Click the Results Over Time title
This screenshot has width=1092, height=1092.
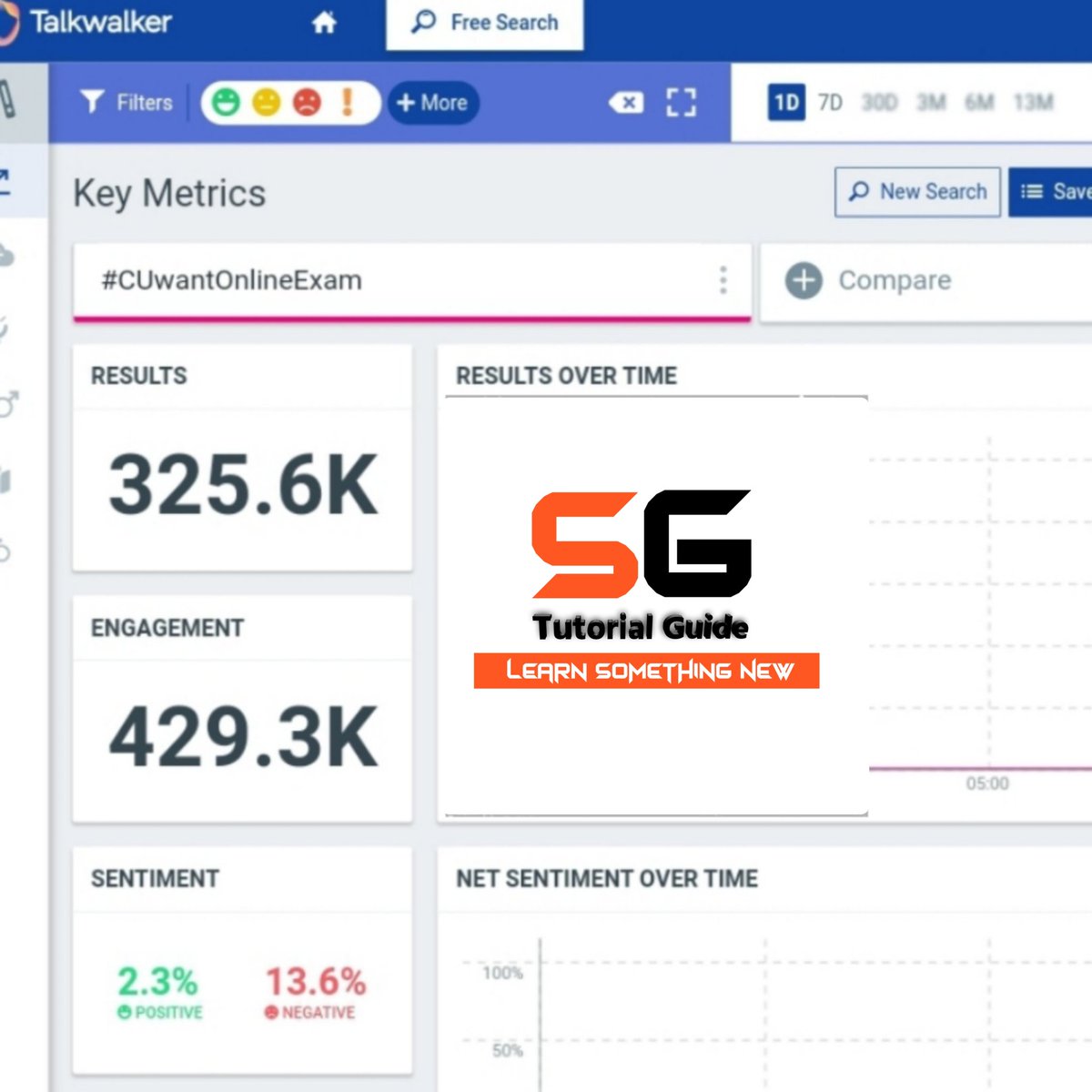click(x=566, y=376)
